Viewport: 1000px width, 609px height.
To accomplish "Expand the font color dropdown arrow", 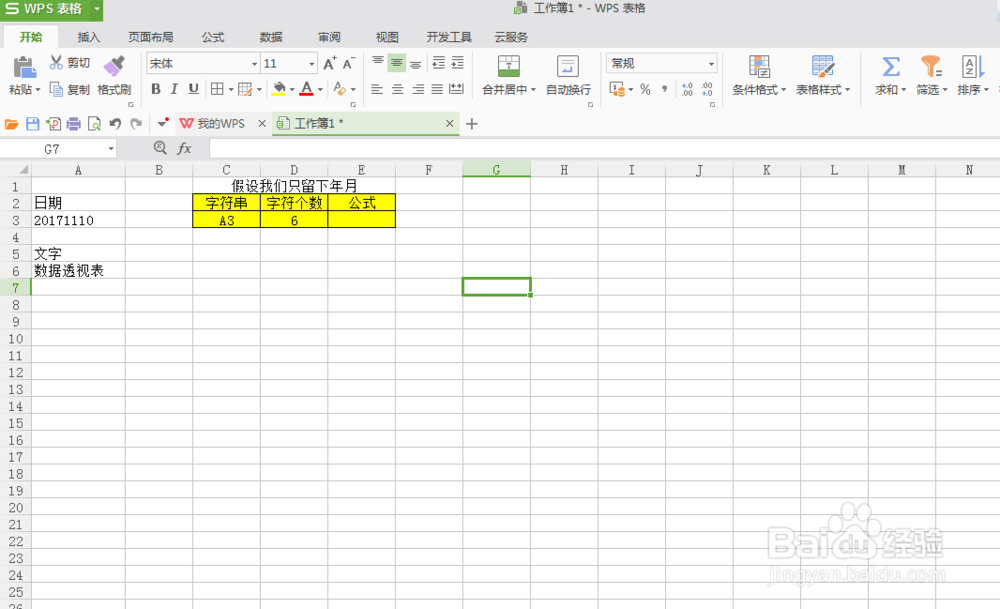I will pos(320,90).
